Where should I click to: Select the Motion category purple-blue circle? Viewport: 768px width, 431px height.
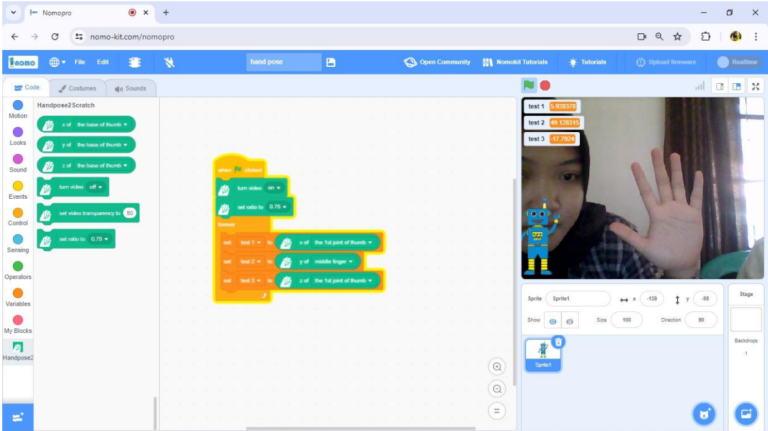pyautogui.click(x=18, y=106)
